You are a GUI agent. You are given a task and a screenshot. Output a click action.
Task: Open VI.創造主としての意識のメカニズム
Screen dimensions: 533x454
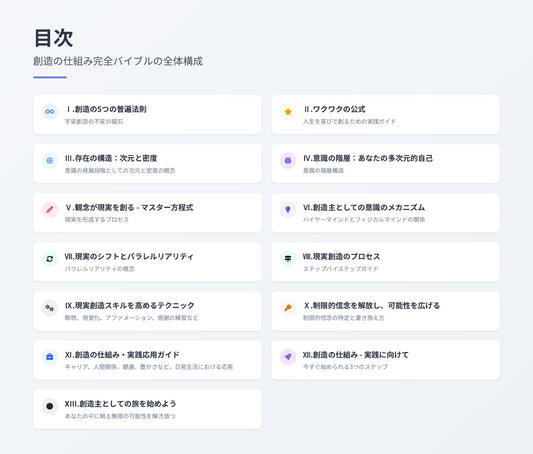pyautogui.click(x=385, y=213)
